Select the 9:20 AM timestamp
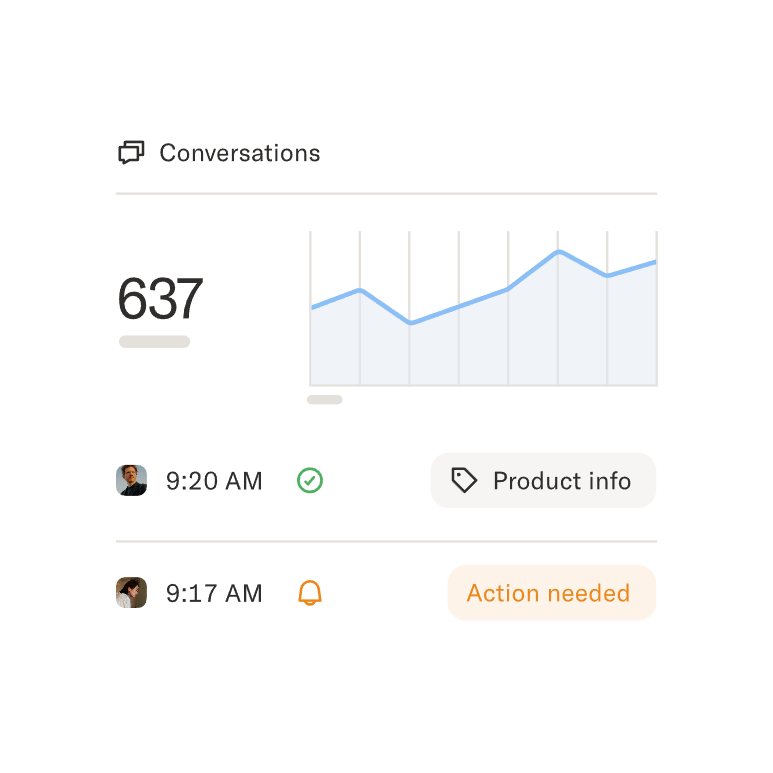The height and width of the screenshot is (773, 773). 214,481
